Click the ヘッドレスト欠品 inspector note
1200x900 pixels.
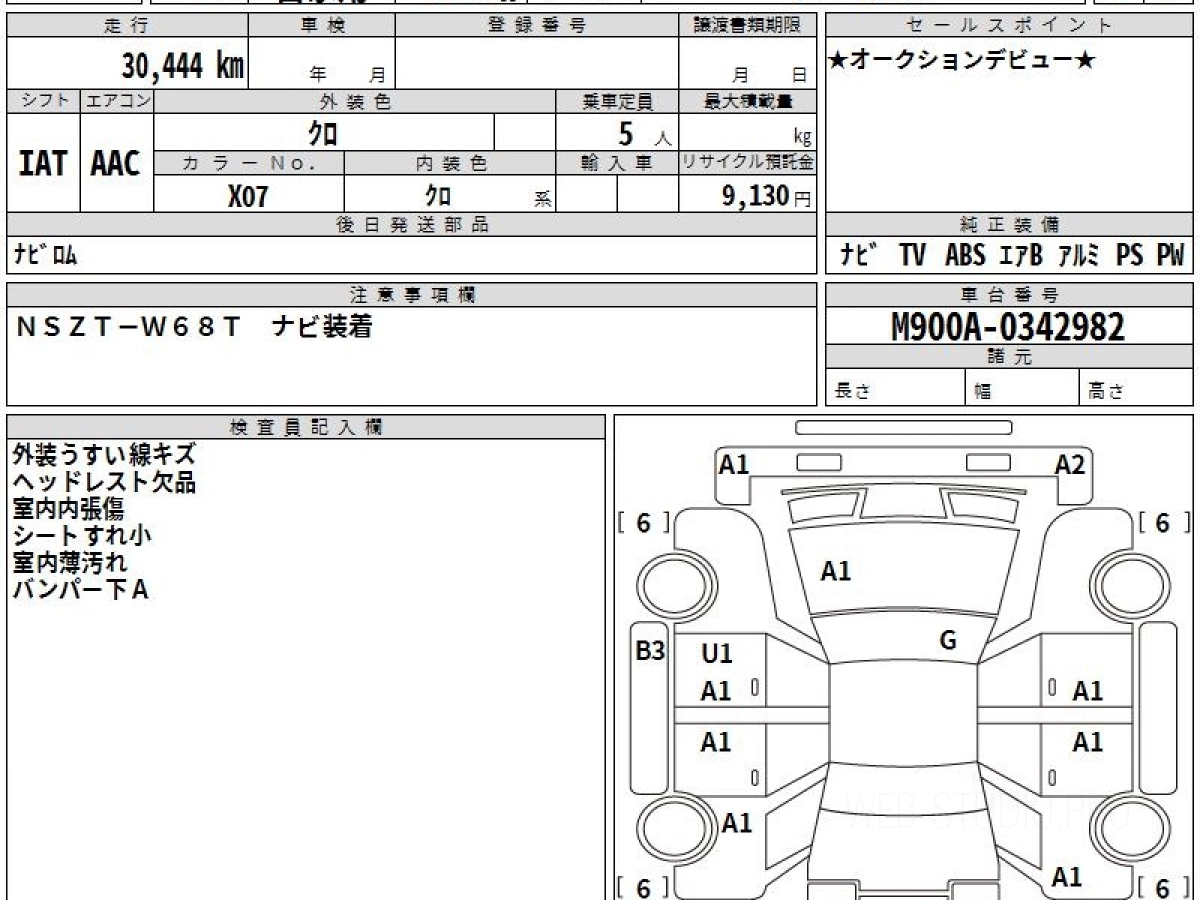104,482
